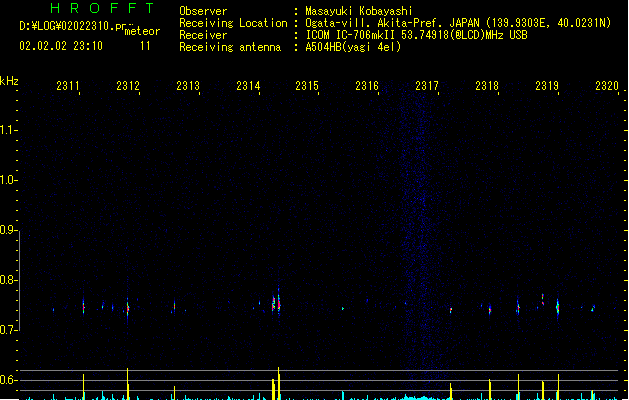Select the 2320 time marker
This screenshot has height=400, width=629.
point(607,86)
